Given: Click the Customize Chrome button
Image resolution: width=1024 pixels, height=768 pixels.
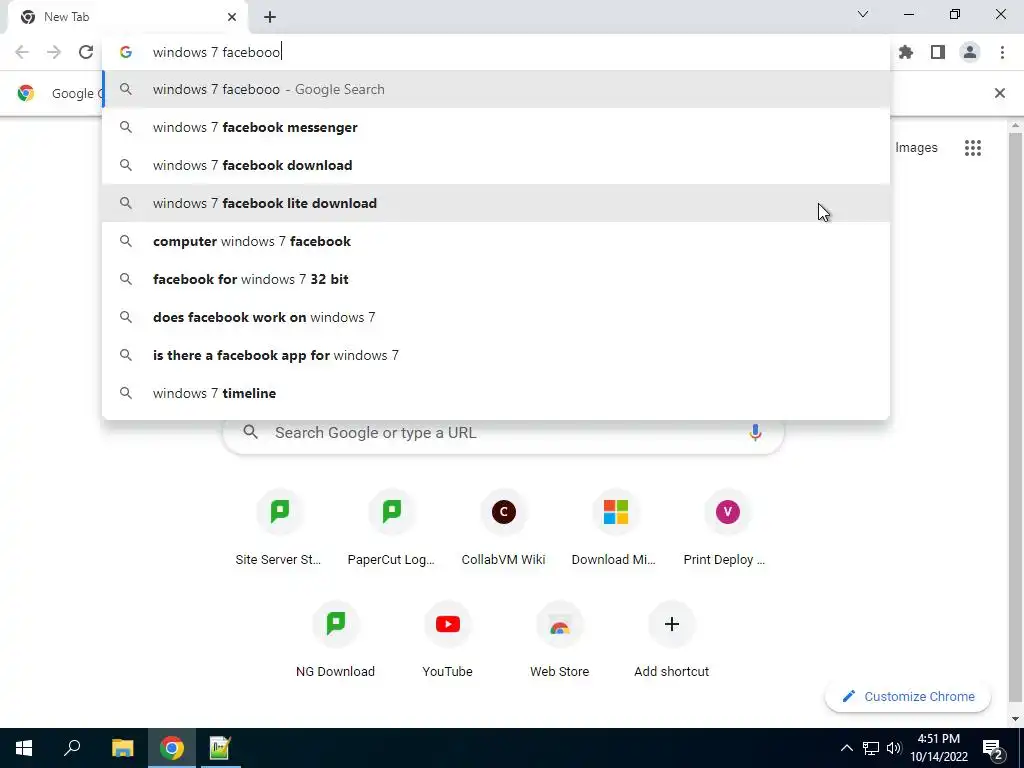Looking at the screenshot, I should pos(908,696).
